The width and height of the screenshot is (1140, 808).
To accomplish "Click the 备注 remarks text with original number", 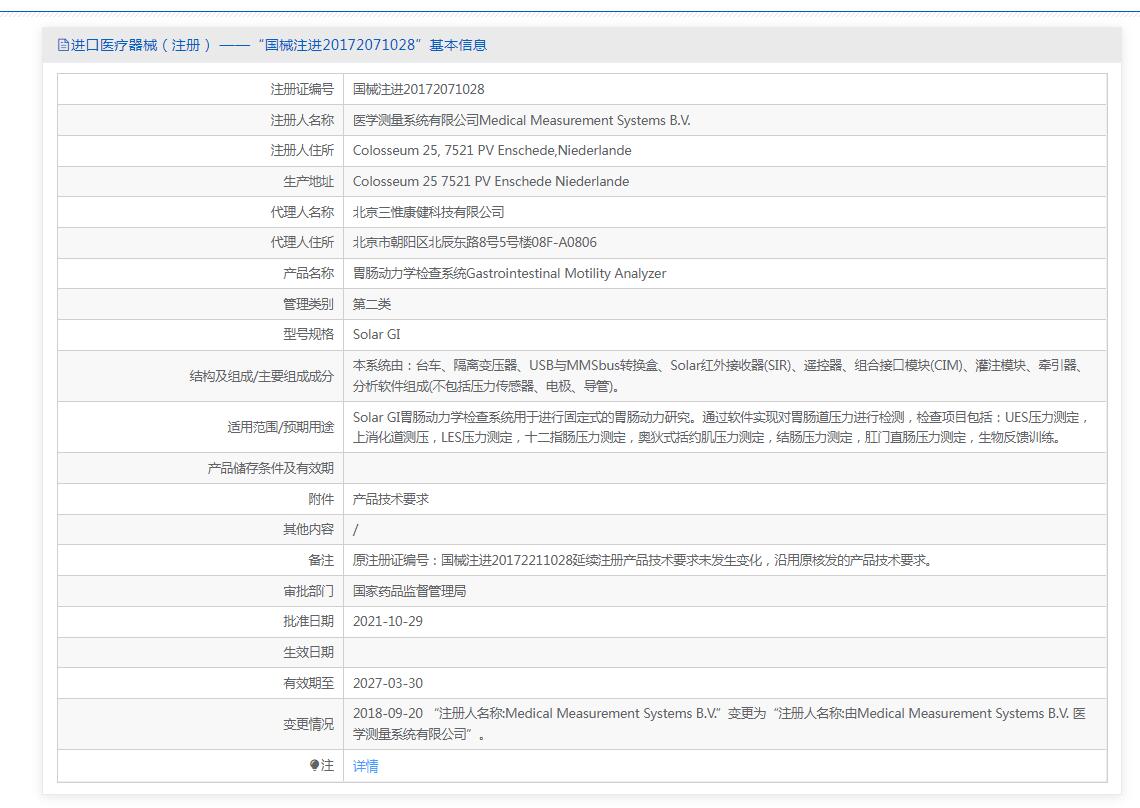I will coord(642,560).
